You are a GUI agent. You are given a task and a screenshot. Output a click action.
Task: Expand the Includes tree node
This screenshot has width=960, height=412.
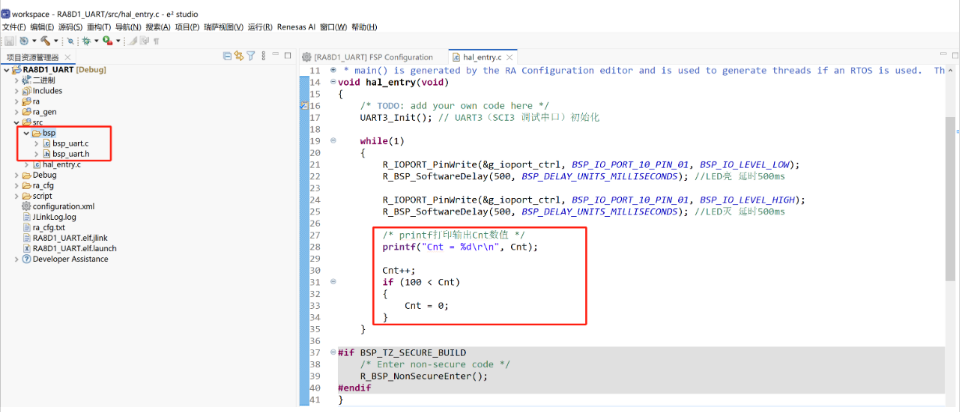[x=17, y=91]
